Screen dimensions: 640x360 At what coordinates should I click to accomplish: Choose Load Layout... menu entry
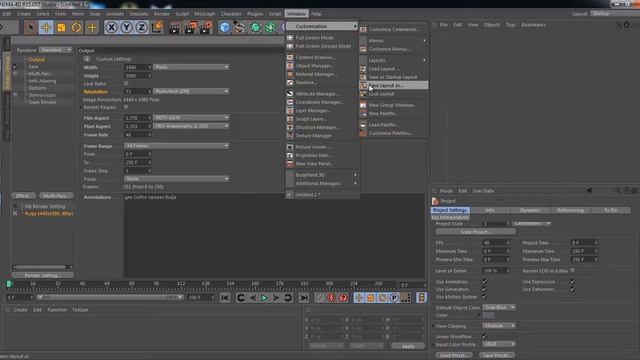(393, 69)
